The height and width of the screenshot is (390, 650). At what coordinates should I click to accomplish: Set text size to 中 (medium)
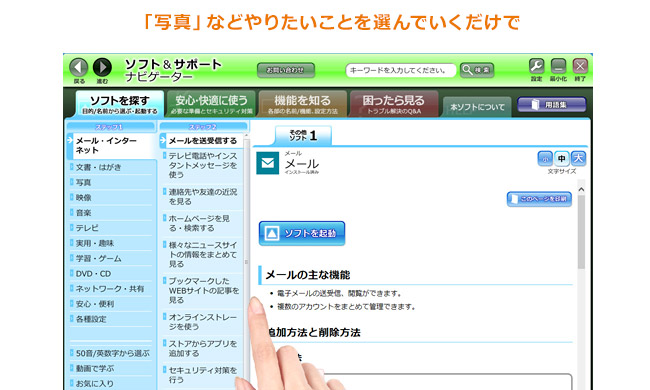(561, 158)
